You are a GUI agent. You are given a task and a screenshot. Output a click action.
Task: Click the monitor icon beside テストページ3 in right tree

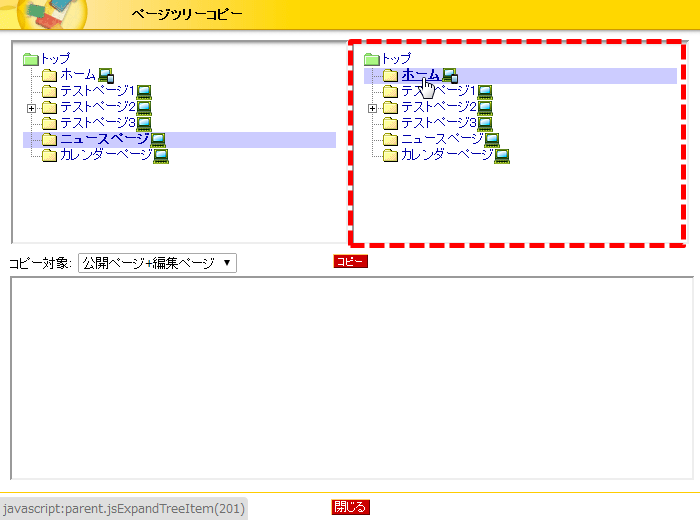tap(485, 124)
